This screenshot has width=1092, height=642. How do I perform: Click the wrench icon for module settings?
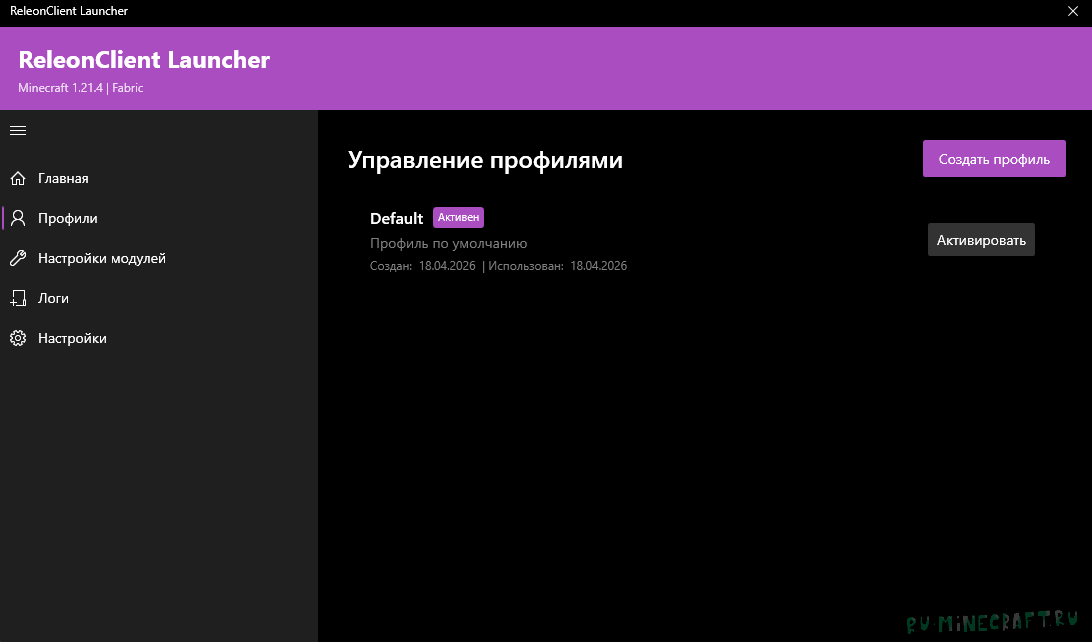(18, 258)
